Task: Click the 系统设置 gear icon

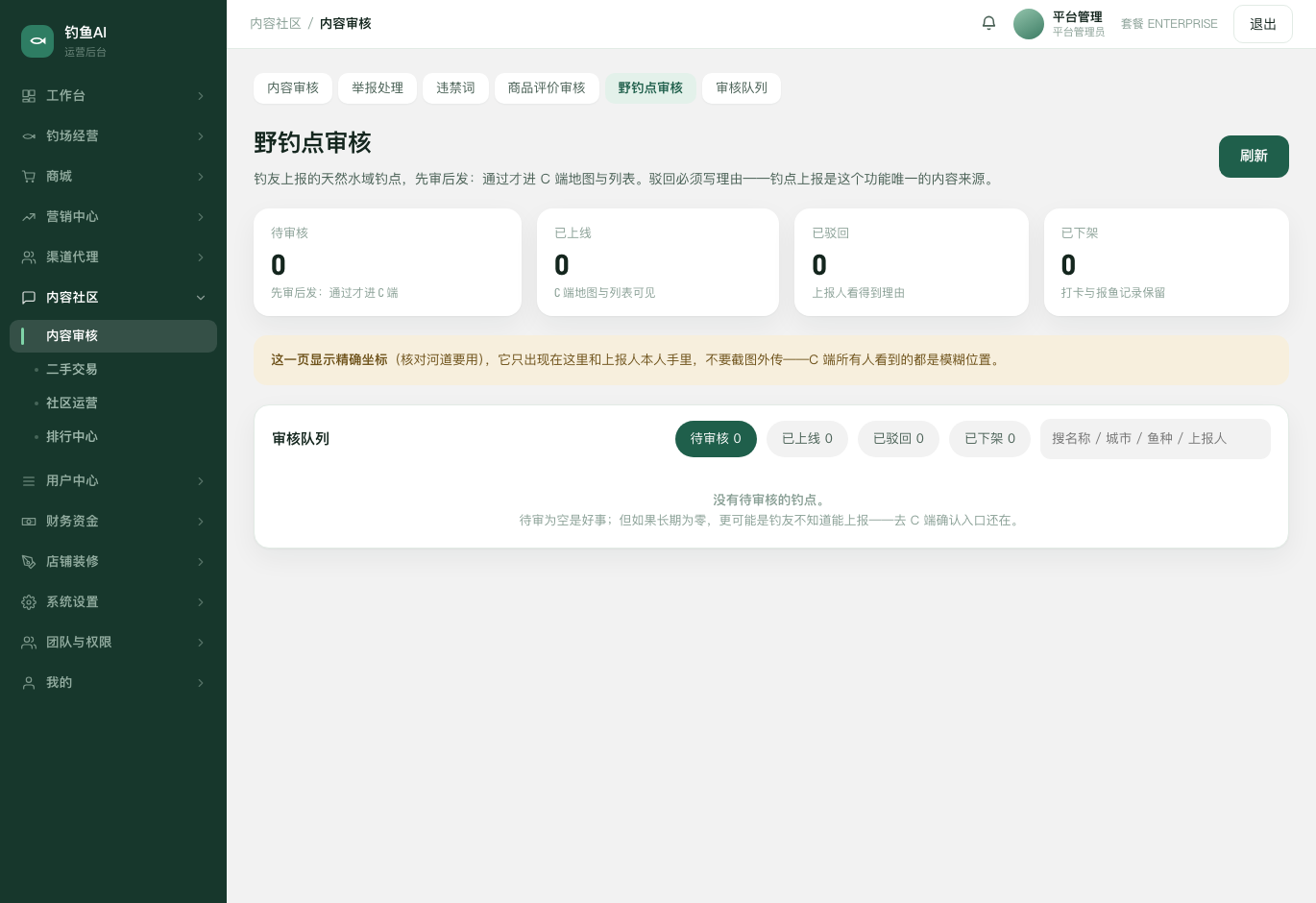Action: coord(29,602)
